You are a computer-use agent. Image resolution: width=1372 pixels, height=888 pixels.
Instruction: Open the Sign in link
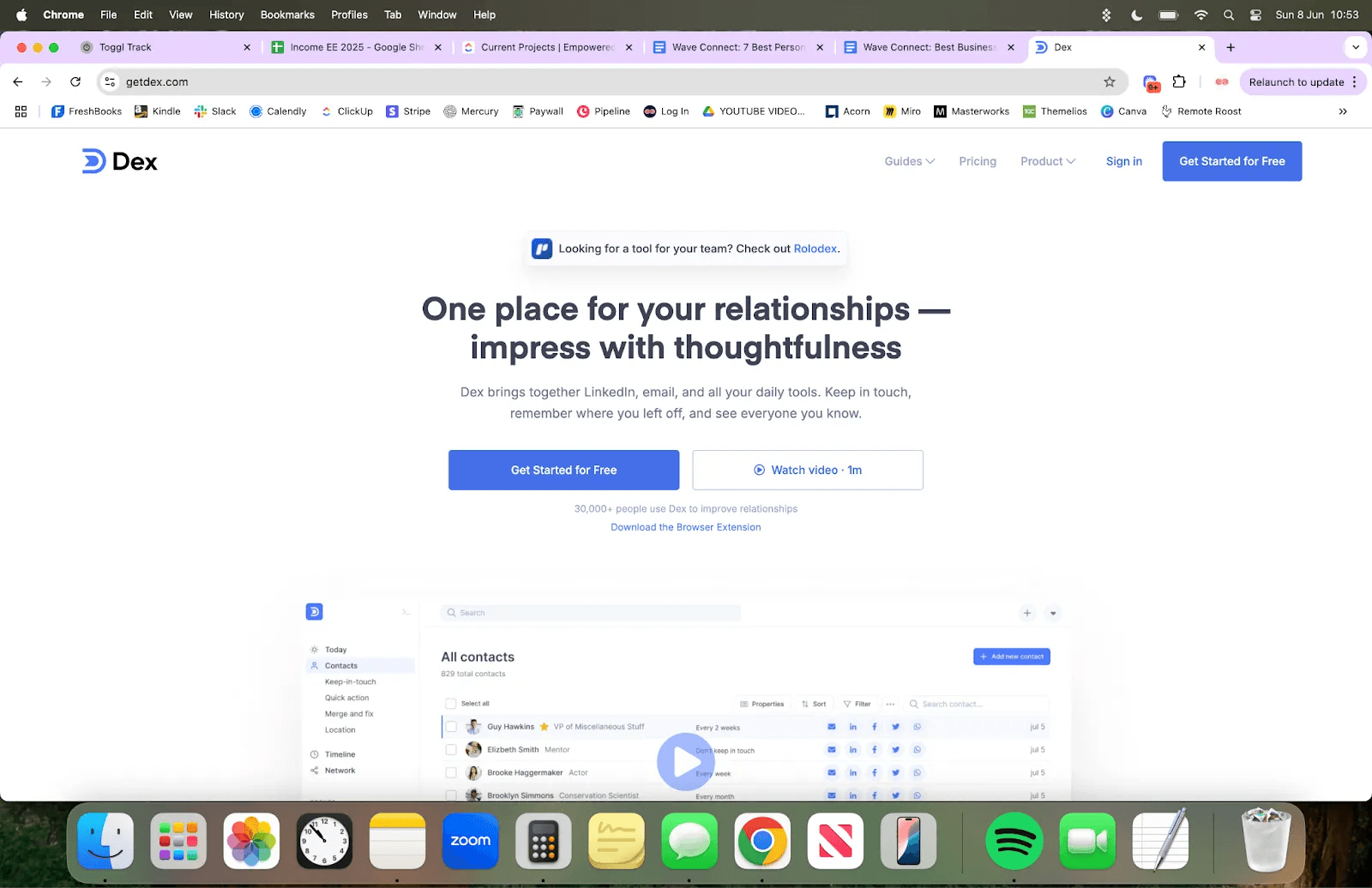[1124, 161]
